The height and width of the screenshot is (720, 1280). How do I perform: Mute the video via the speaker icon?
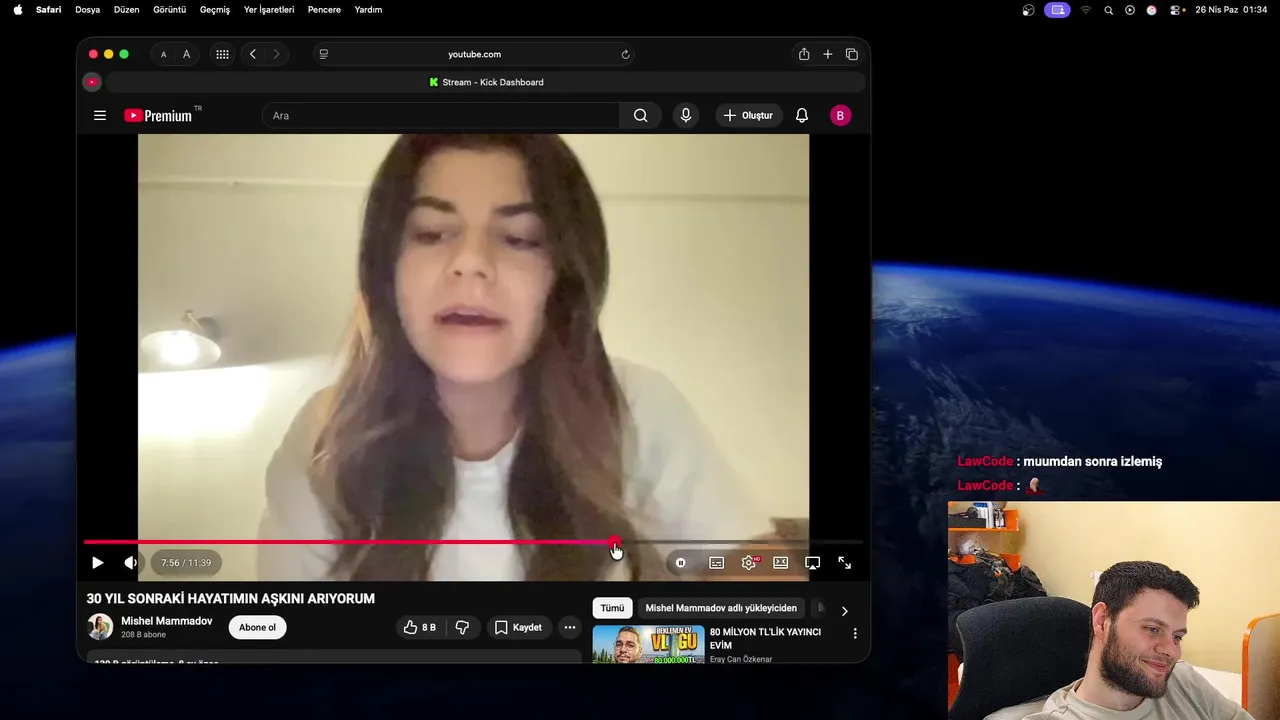click(130, 563)
